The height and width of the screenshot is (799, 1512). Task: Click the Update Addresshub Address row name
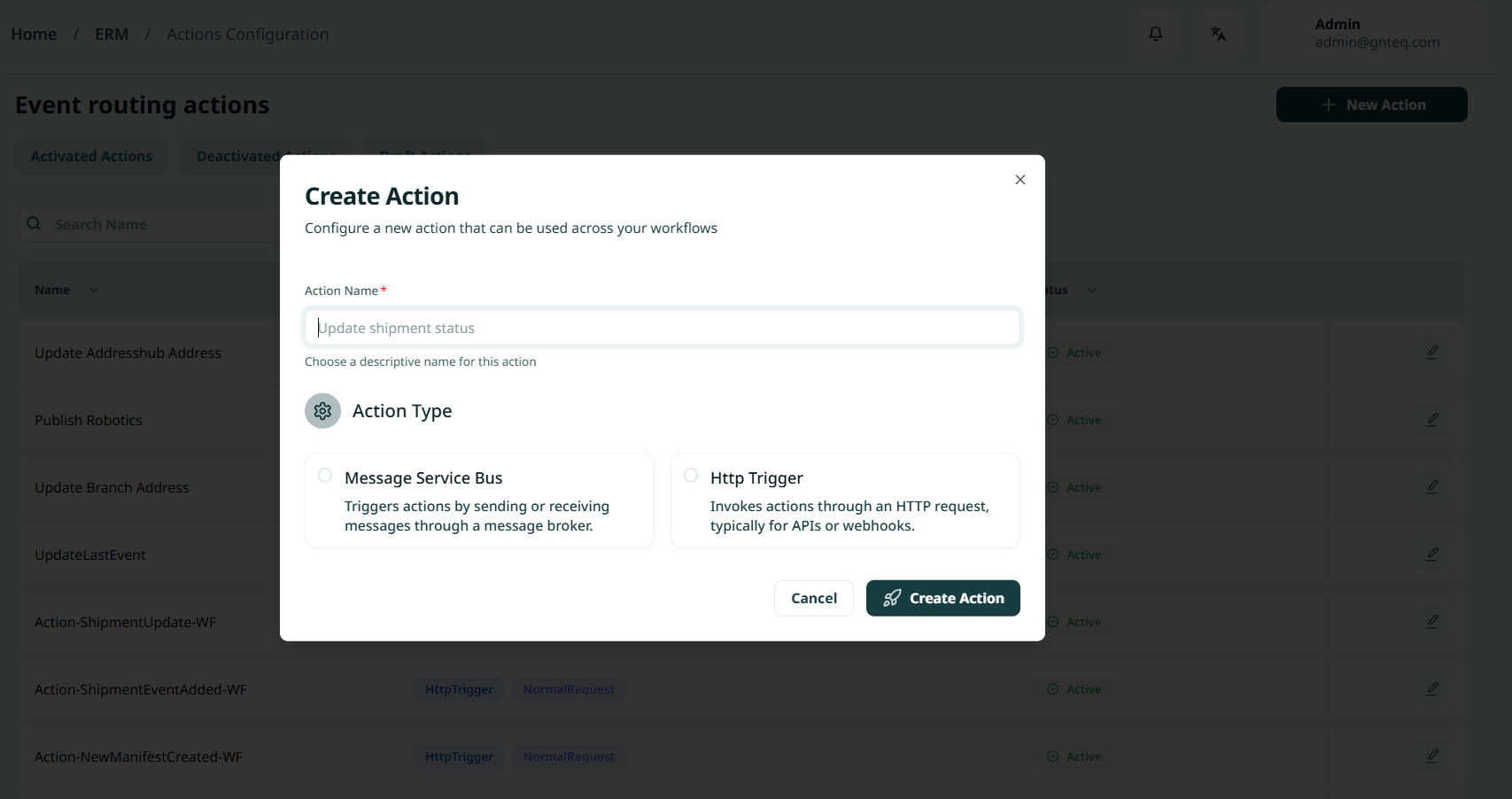(x=128, y=353)
